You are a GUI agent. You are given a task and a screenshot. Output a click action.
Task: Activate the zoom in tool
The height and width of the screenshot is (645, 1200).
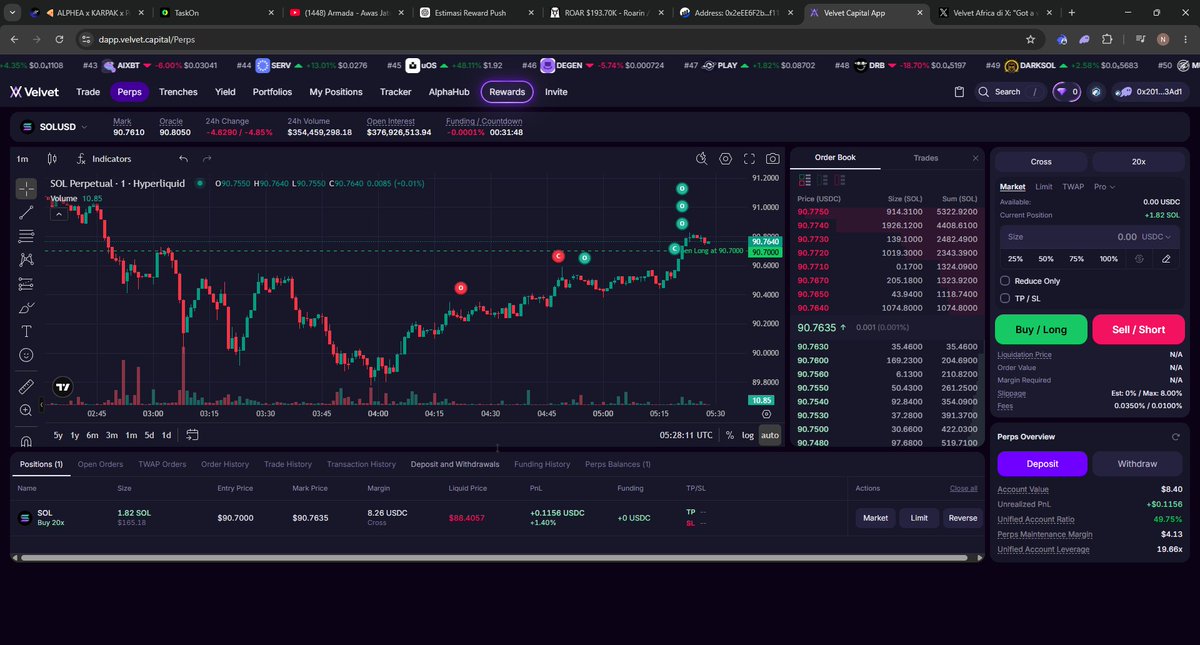26,410
